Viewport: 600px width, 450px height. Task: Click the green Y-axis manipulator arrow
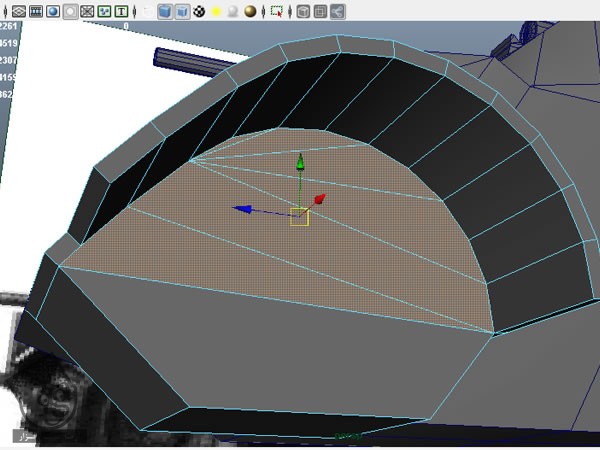tap(298, 161)
